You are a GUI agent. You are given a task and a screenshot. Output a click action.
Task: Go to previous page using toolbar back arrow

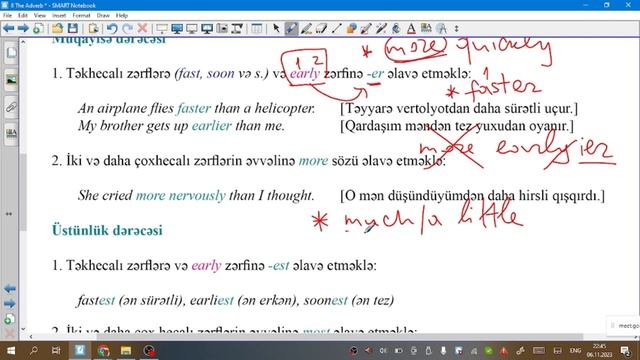pyautogui.click(x=9, y=29)
